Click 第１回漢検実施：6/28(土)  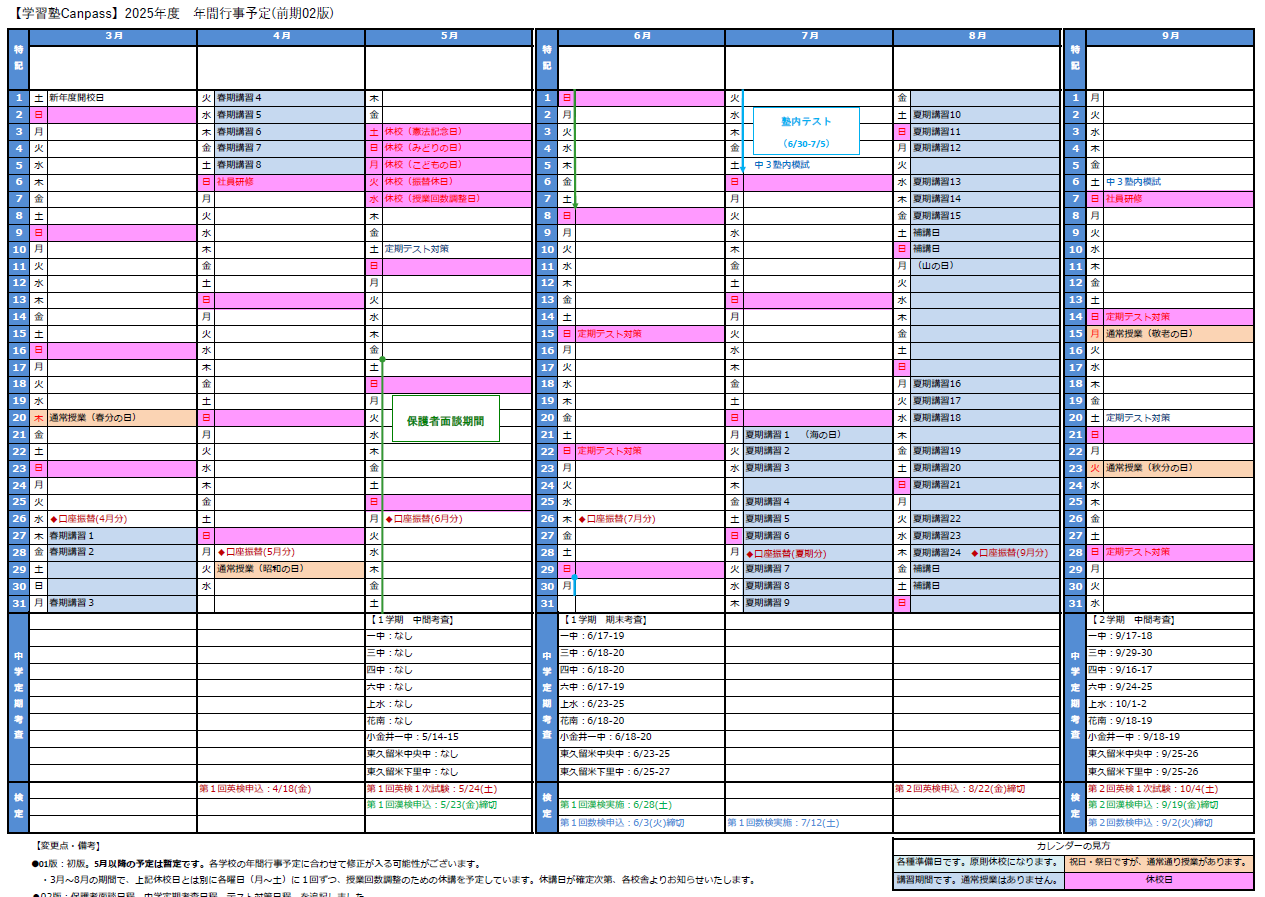[616, 805]
